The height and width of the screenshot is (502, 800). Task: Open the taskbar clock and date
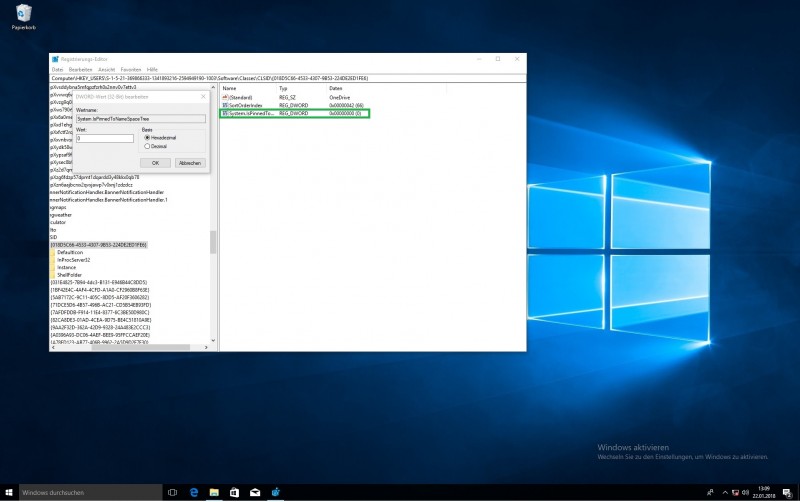764,493
